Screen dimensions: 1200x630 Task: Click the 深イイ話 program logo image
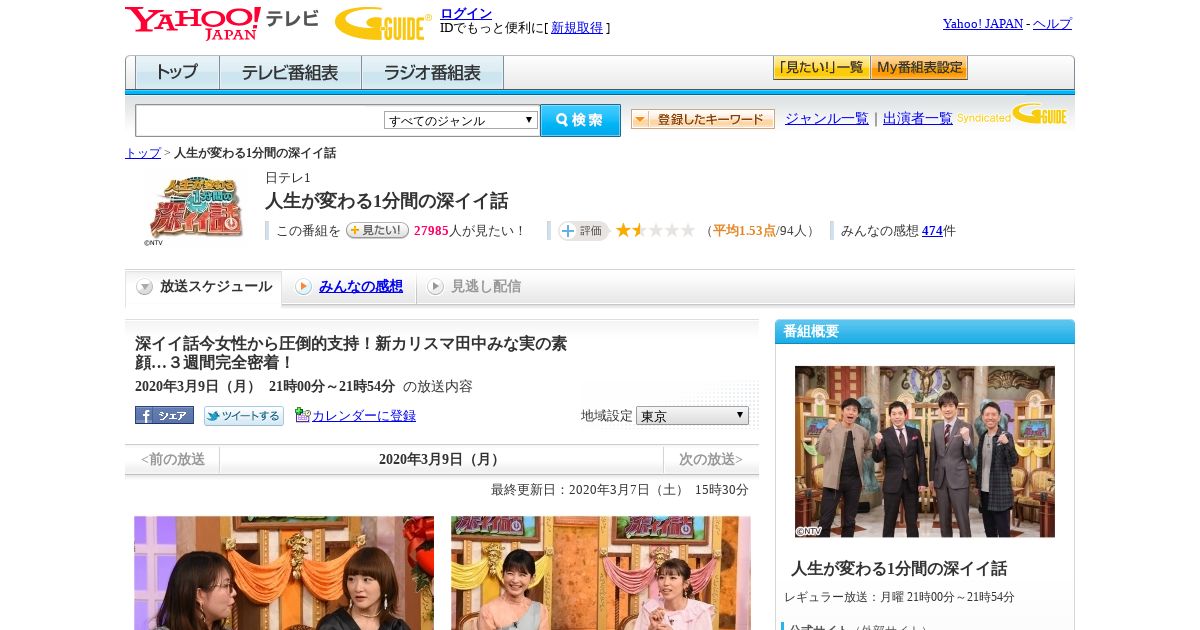(194, 209)
